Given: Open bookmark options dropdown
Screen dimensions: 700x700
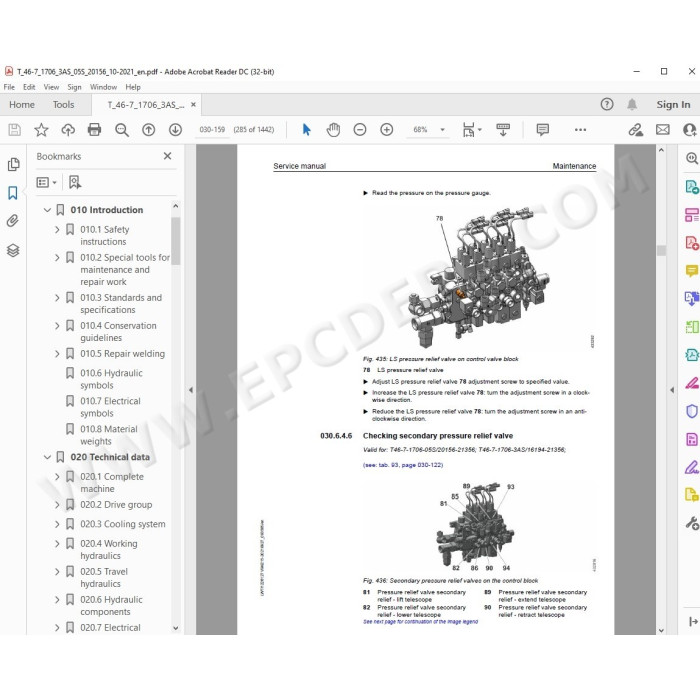Looking at the screenshot, I should tap(46, 182).
